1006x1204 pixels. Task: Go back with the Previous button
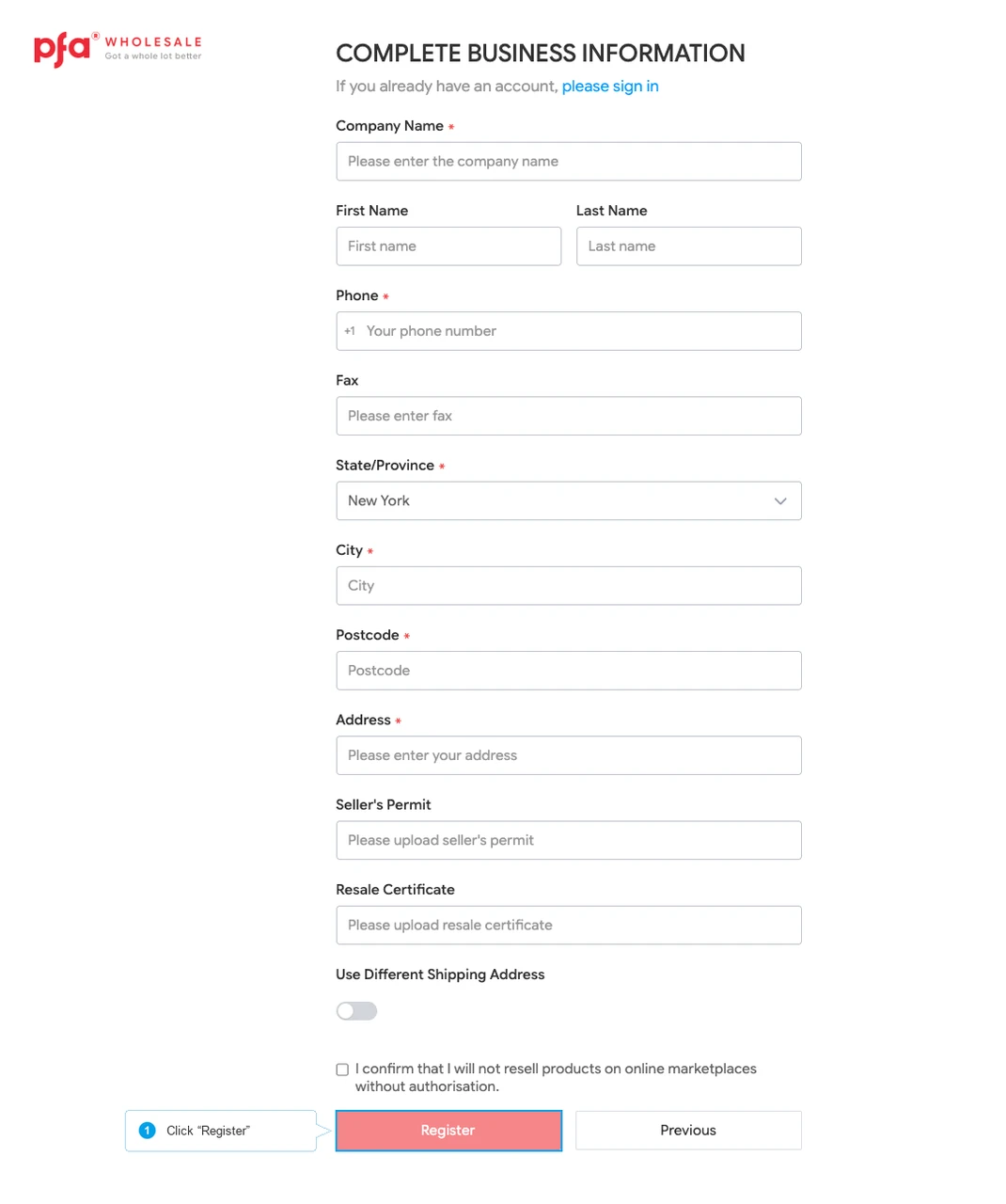[x=688, y=1131]
